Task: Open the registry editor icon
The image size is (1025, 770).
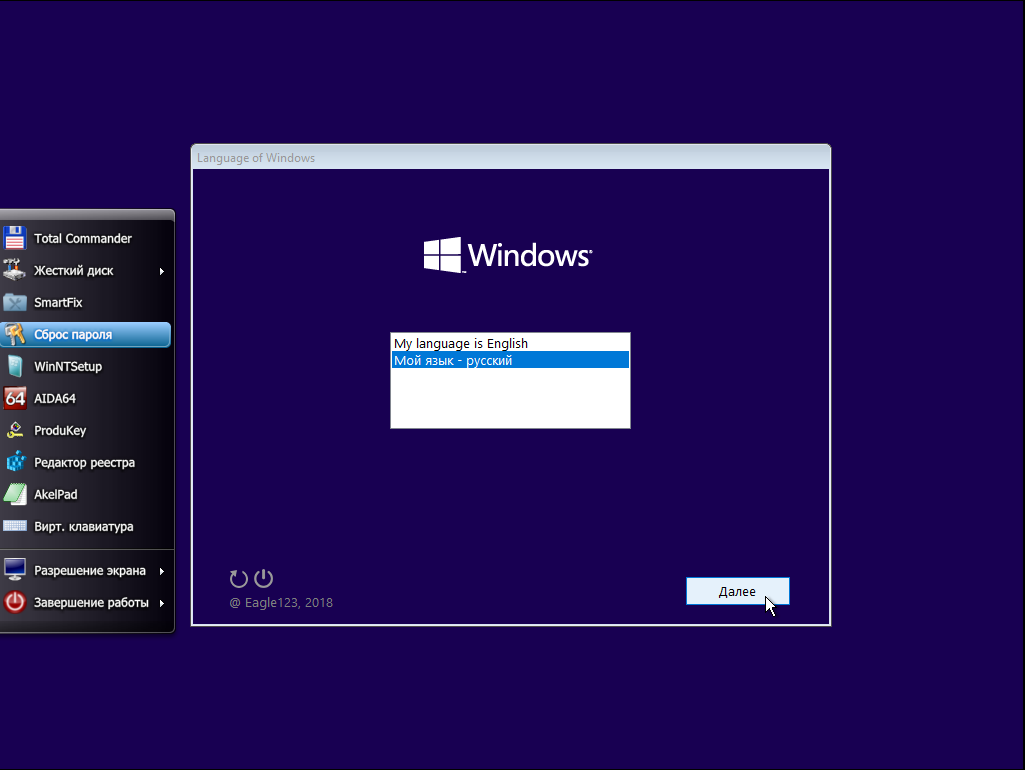Action: pos(14,463)
